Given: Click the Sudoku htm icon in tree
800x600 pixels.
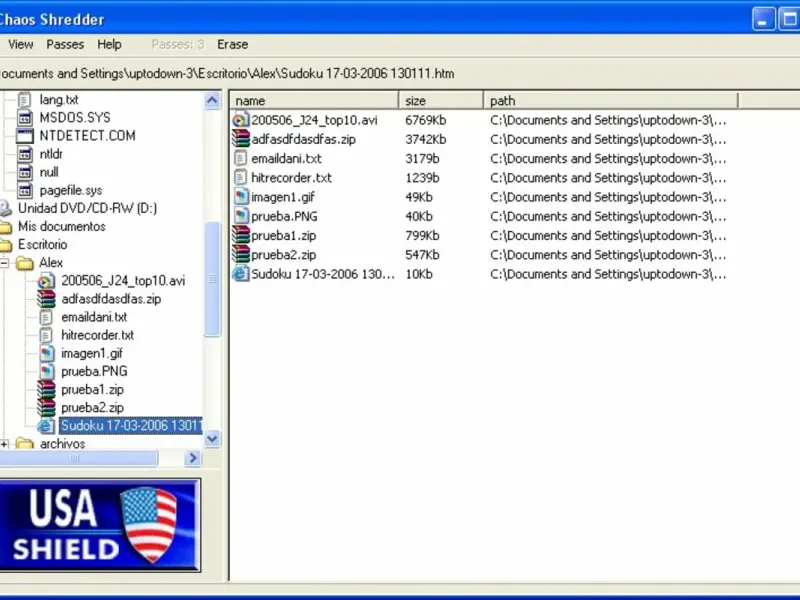Looking at the screenshot, I should tap(46, 426).
